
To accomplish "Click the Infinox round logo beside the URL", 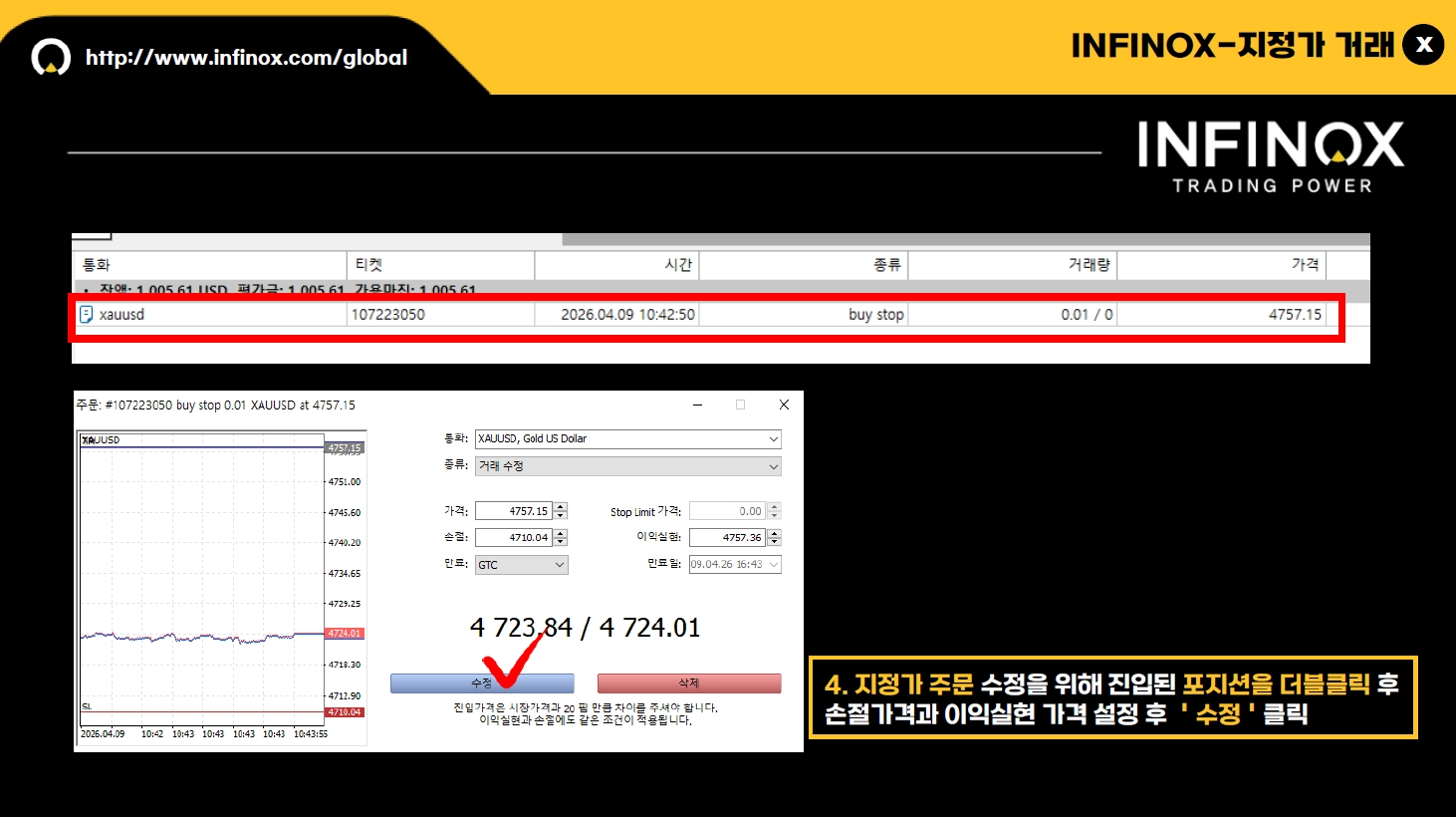I will [51, 57].
